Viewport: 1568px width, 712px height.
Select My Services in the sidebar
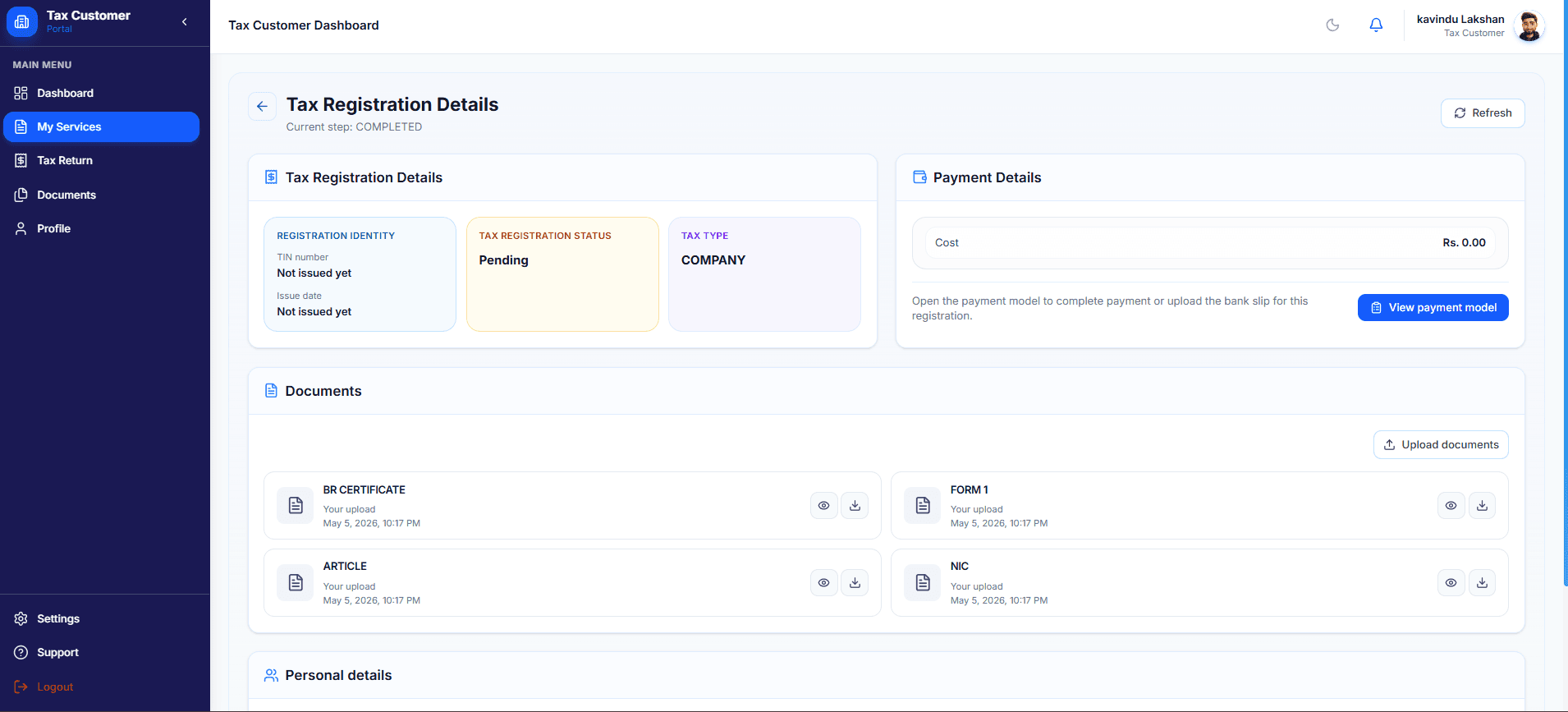(x=102, y=126)
